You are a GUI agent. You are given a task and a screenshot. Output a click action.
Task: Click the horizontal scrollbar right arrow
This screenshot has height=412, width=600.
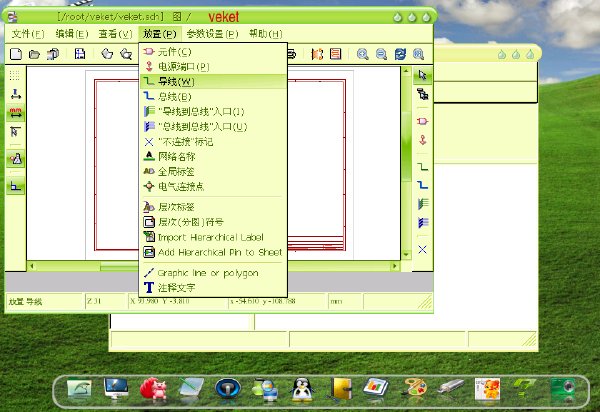pos(395,266)
